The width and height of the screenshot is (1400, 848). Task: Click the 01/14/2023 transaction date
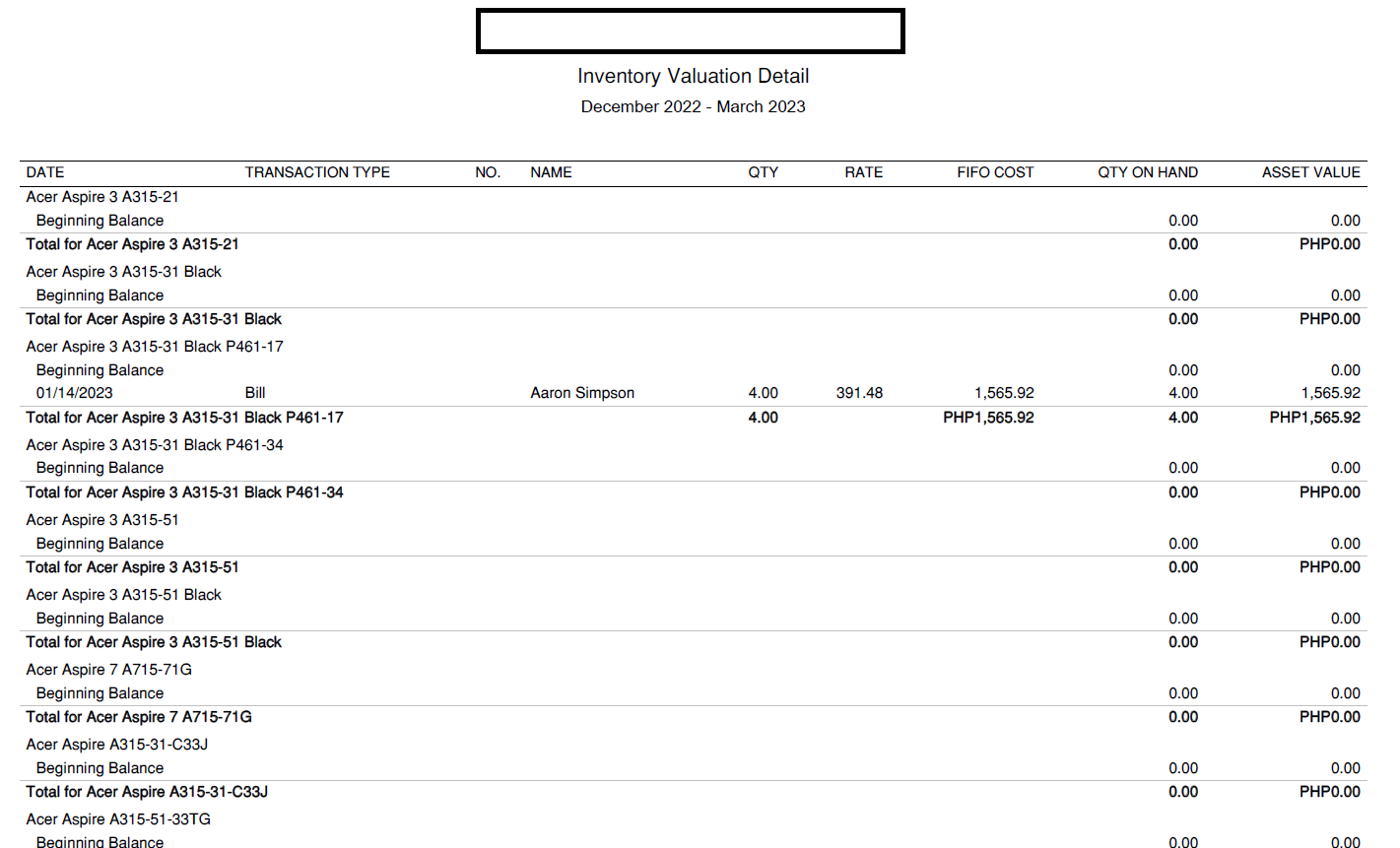(x=74, y=393)
